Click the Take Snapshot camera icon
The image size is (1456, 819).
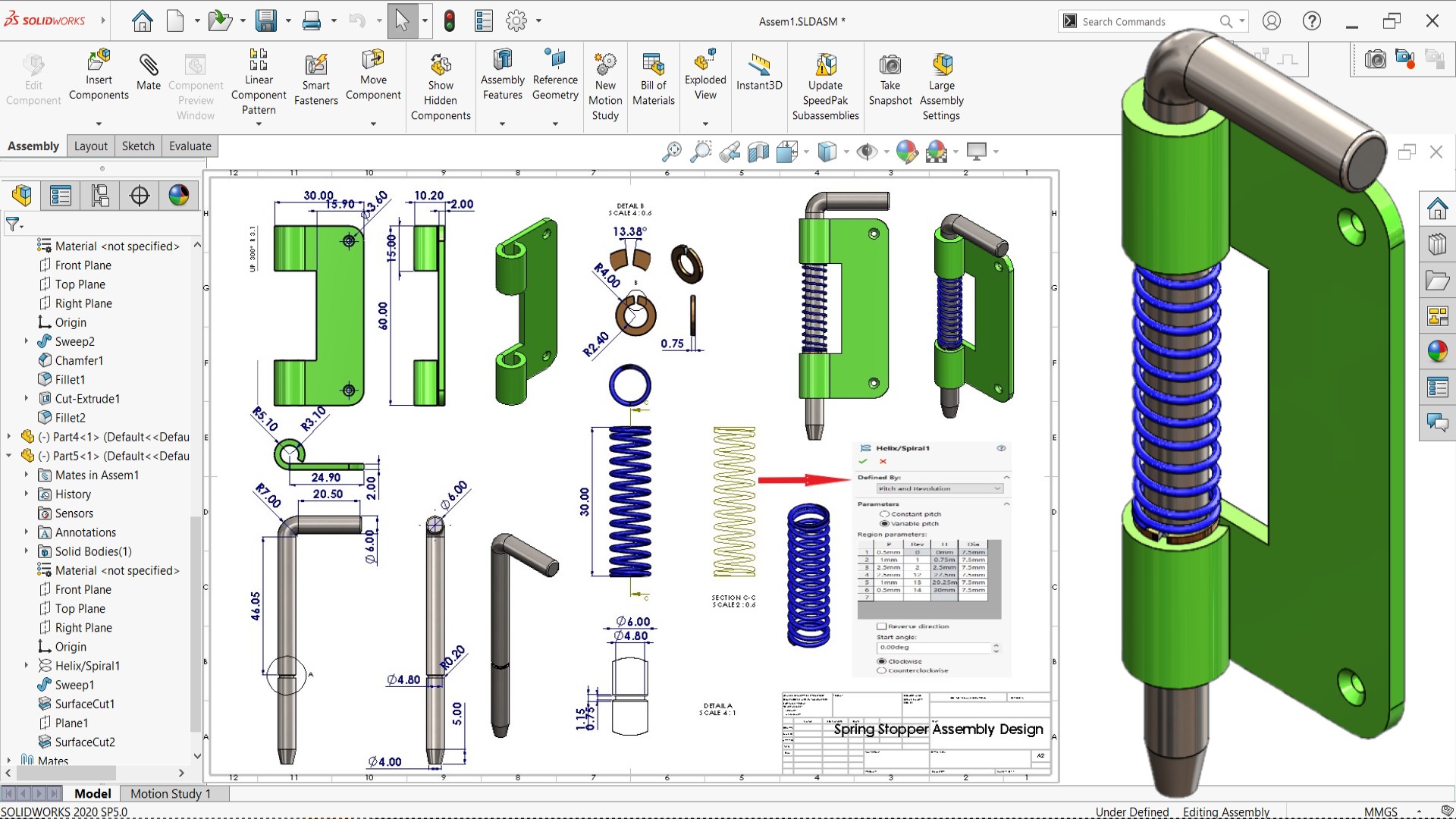click(890, 66)
